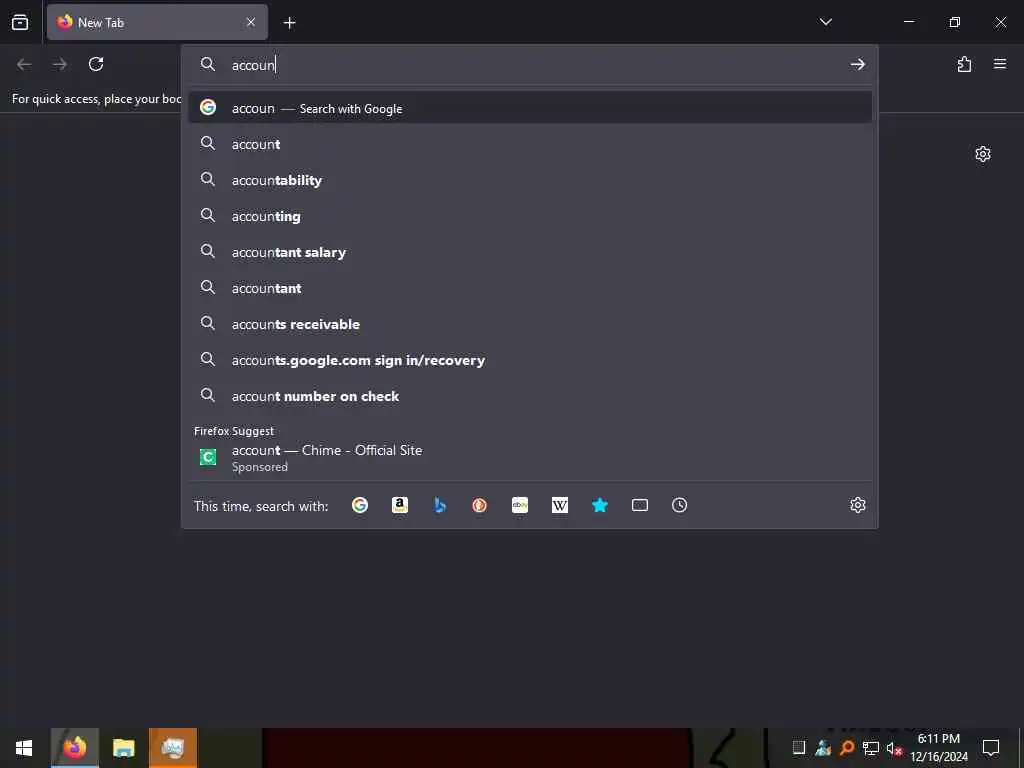Open the Firefox application menu
The image size is (1024, 768).
click(1000, 64)
